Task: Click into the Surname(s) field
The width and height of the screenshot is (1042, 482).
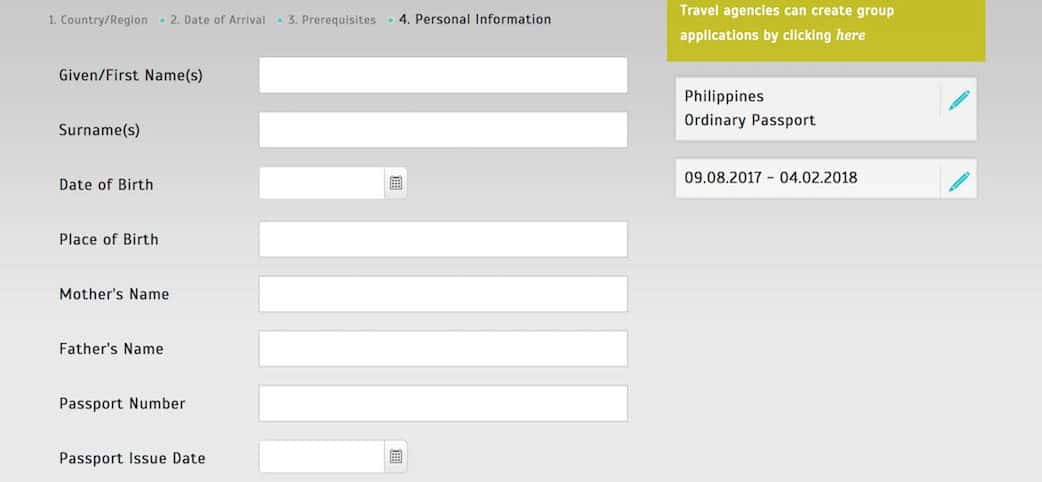Action: point(443,130)
